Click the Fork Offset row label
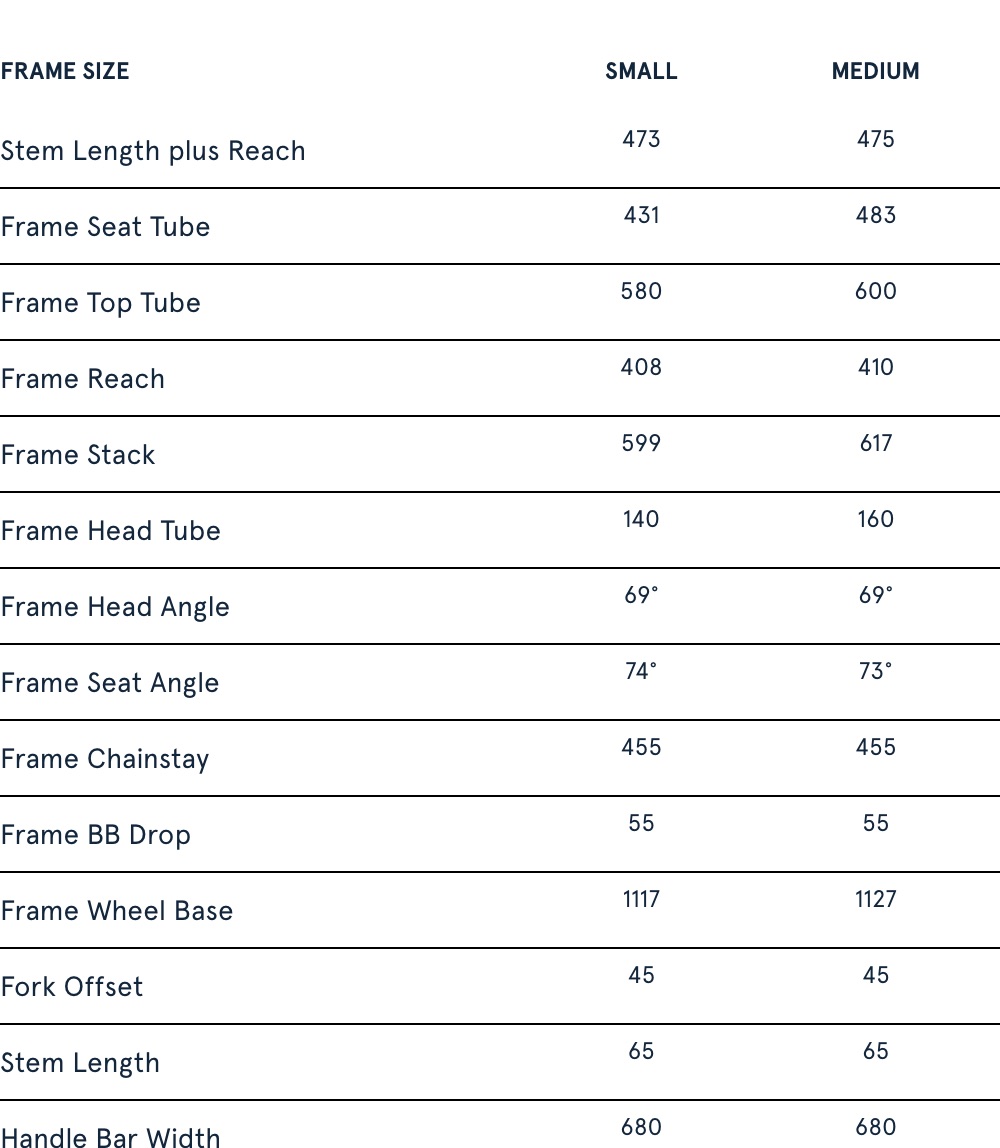This screenshot has height=1148, width=1000. [71, 987]
